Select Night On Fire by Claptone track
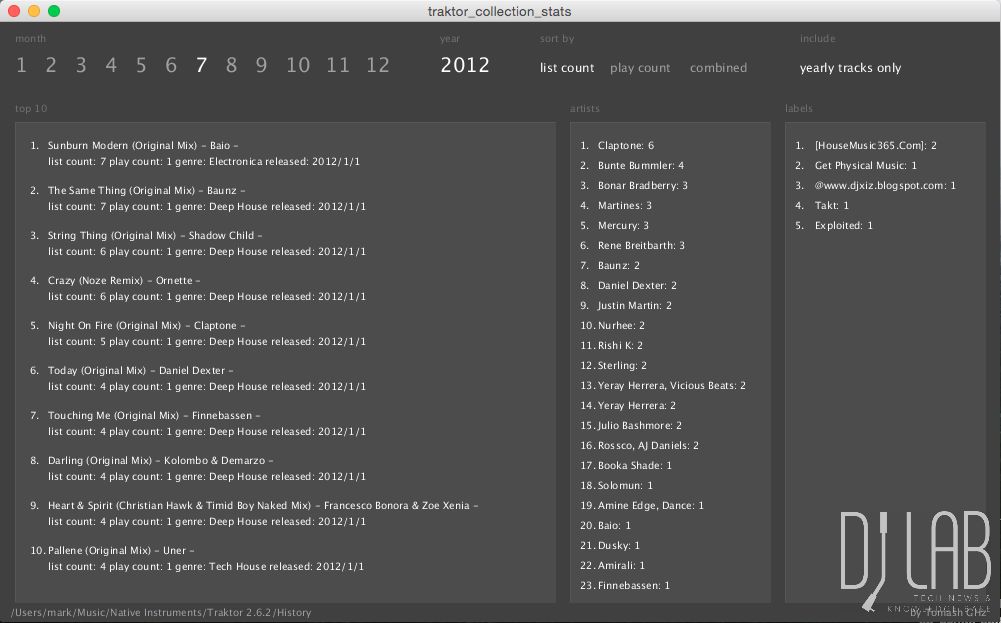Viewport: 1001px width, 623px height. 146,326
